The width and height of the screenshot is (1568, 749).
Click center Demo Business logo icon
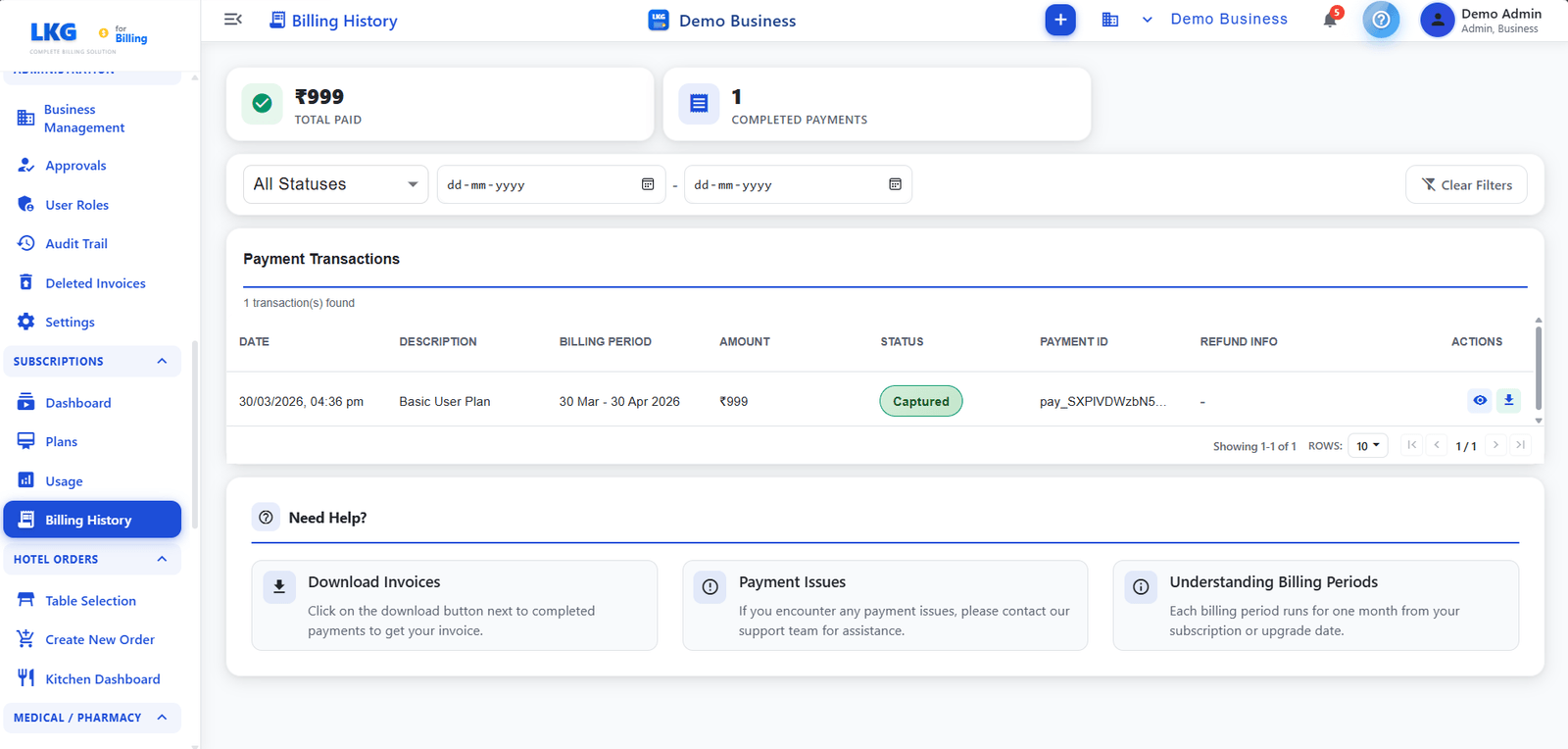(659, 20)
